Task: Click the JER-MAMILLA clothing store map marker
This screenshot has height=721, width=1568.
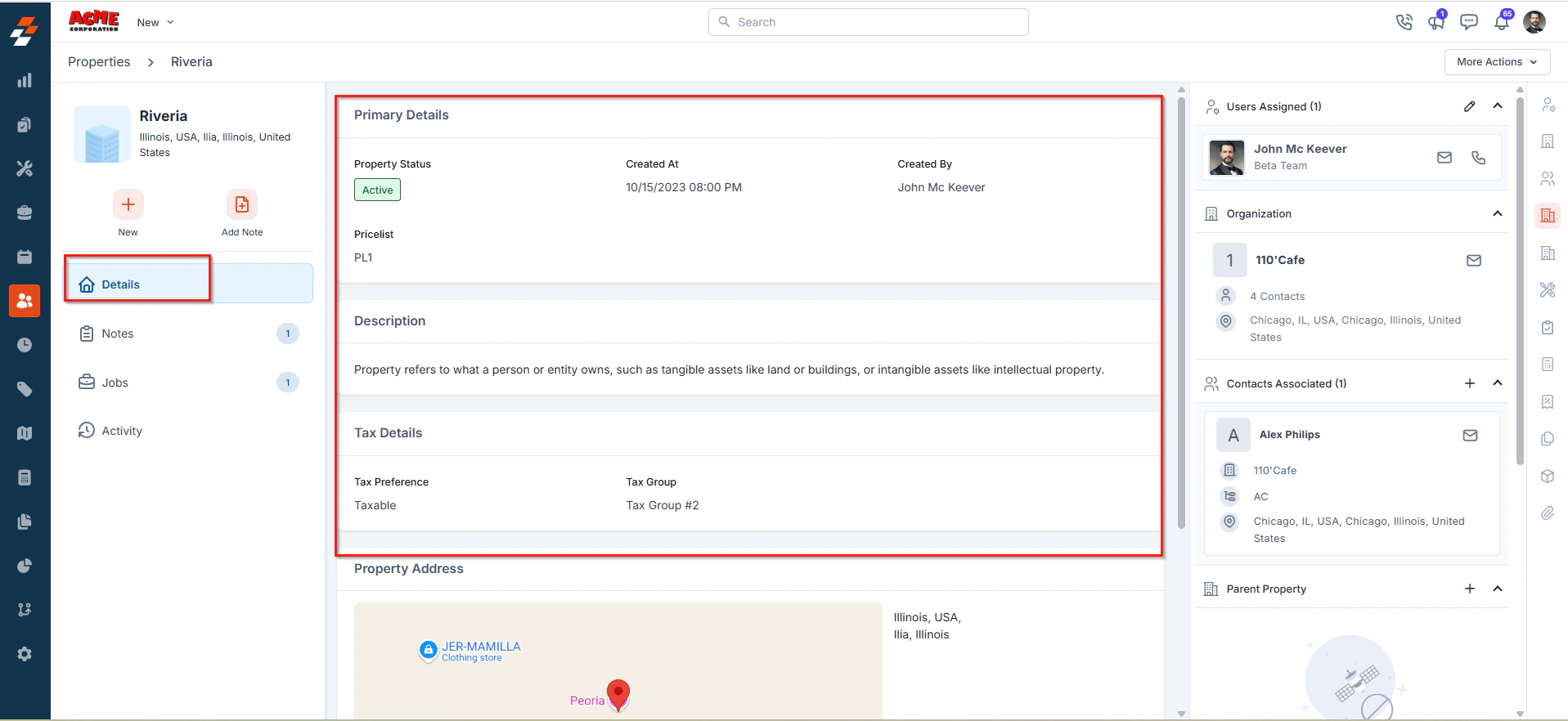Action: pos(429,650)
